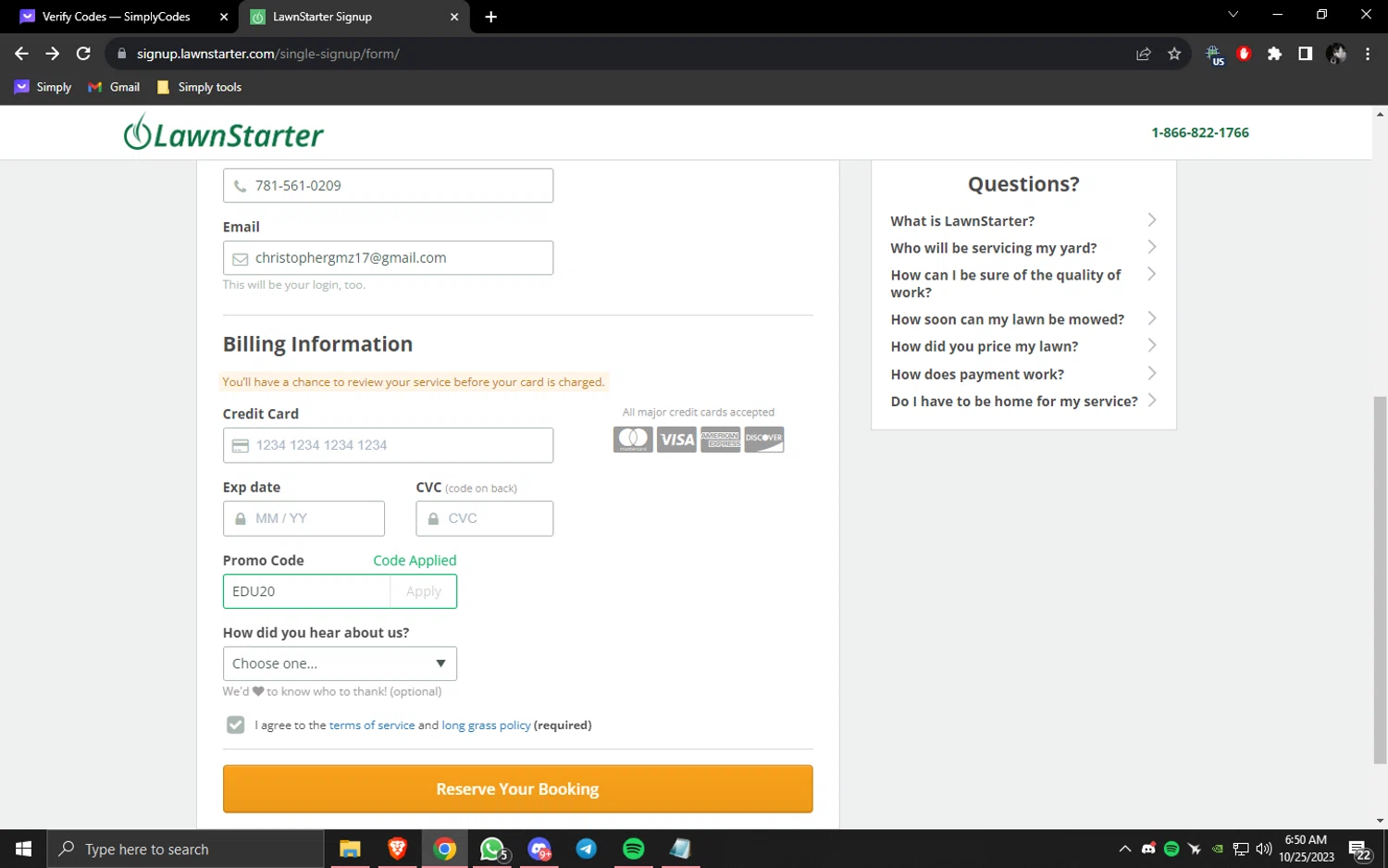
Task: Open the Simply tools bookmark folder
Action: (x=199, y=87)
